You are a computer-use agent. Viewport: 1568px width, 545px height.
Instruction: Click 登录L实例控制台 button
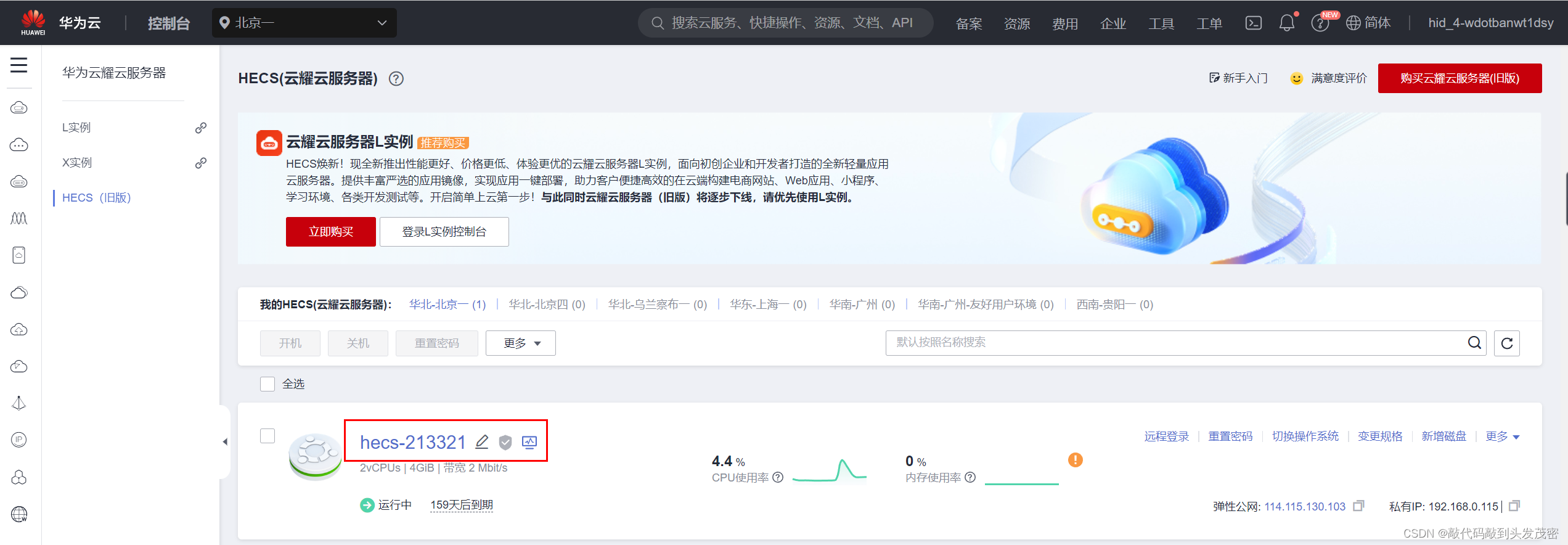click(x=444, y=232)
